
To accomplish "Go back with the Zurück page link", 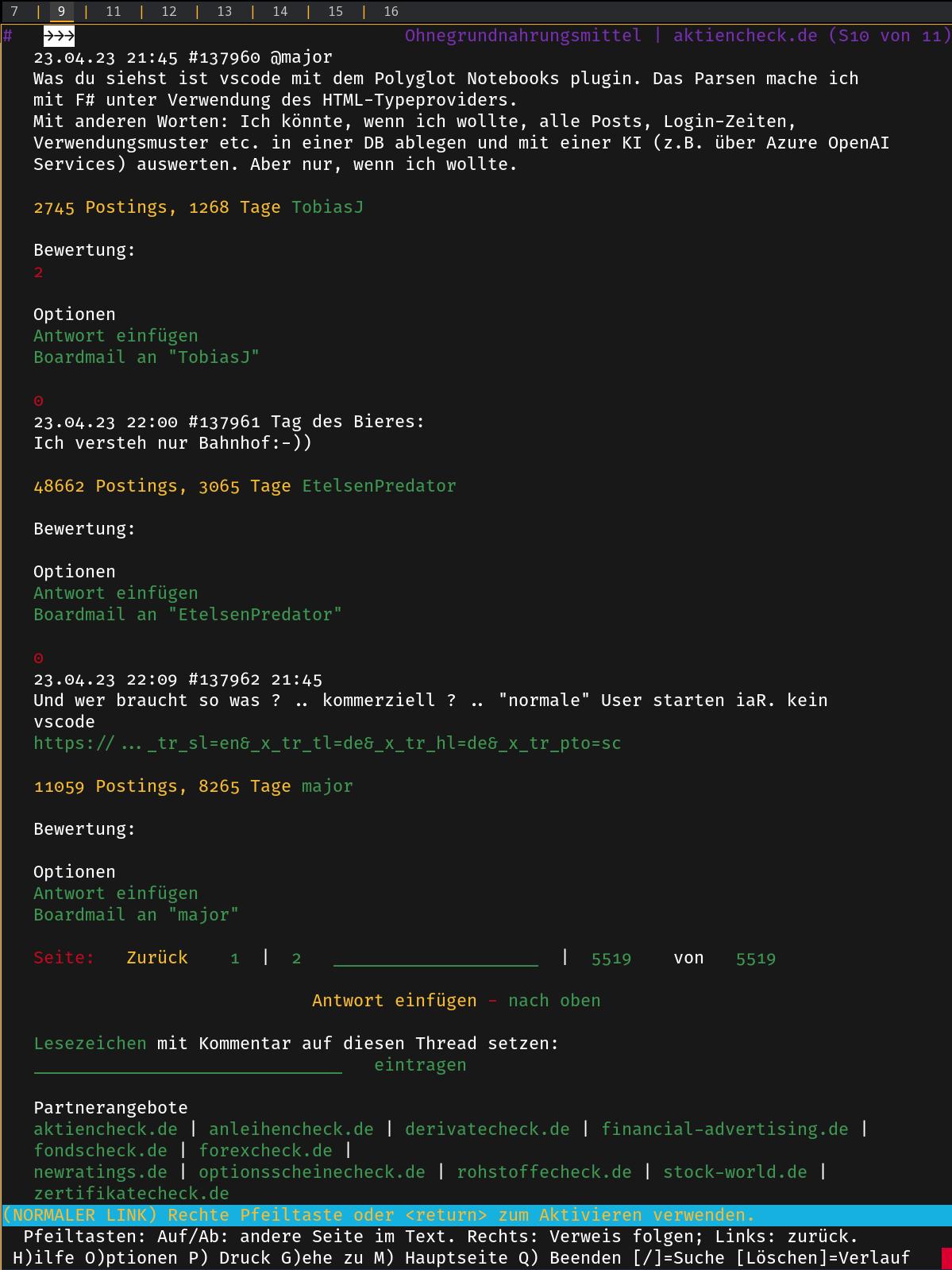I will 157,958.
